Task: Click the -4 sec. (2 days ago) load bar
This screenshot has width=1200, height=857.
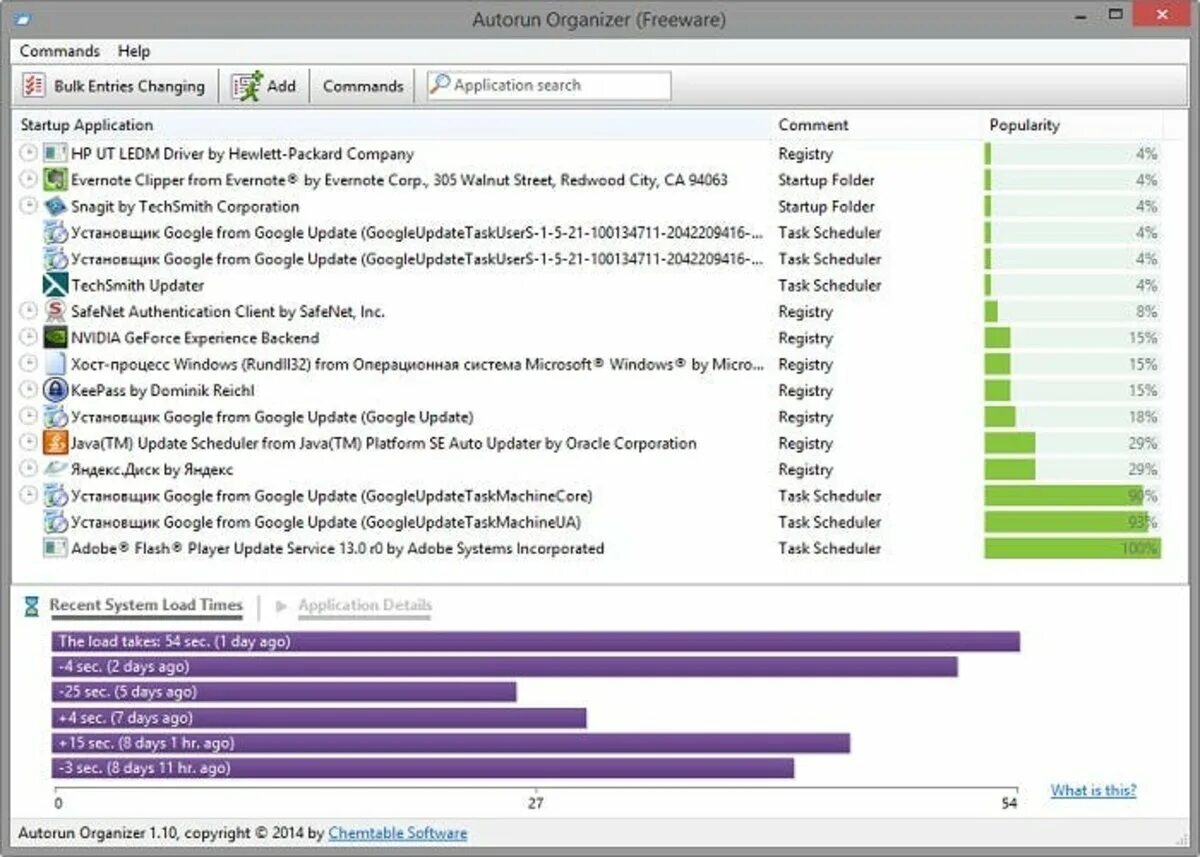Action: pyautogui.click(x=505, y=666)
